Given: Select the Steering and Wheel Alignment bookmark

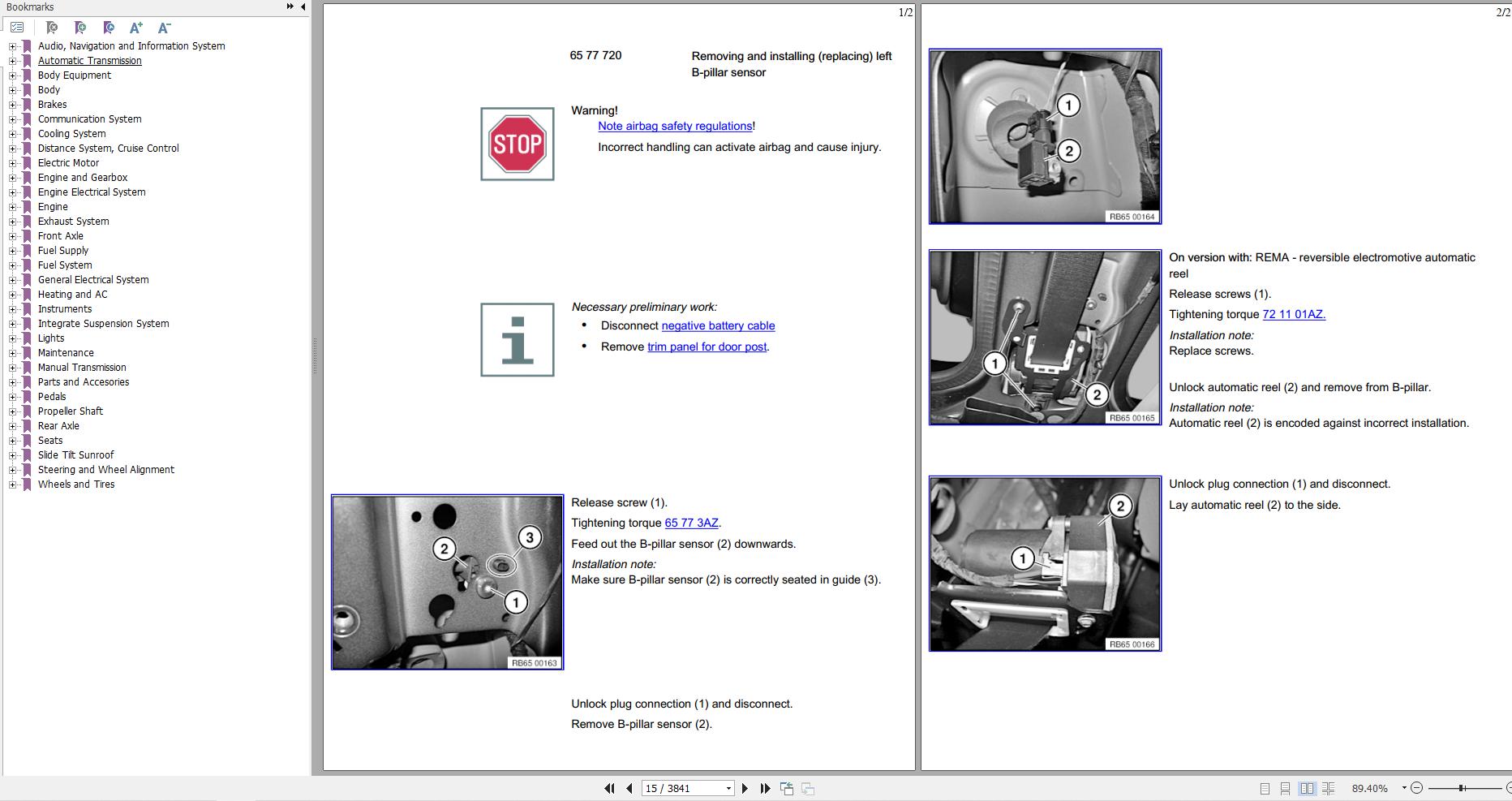Looking at the screenshot, I should pyautogui.click(x=105, y=470).
